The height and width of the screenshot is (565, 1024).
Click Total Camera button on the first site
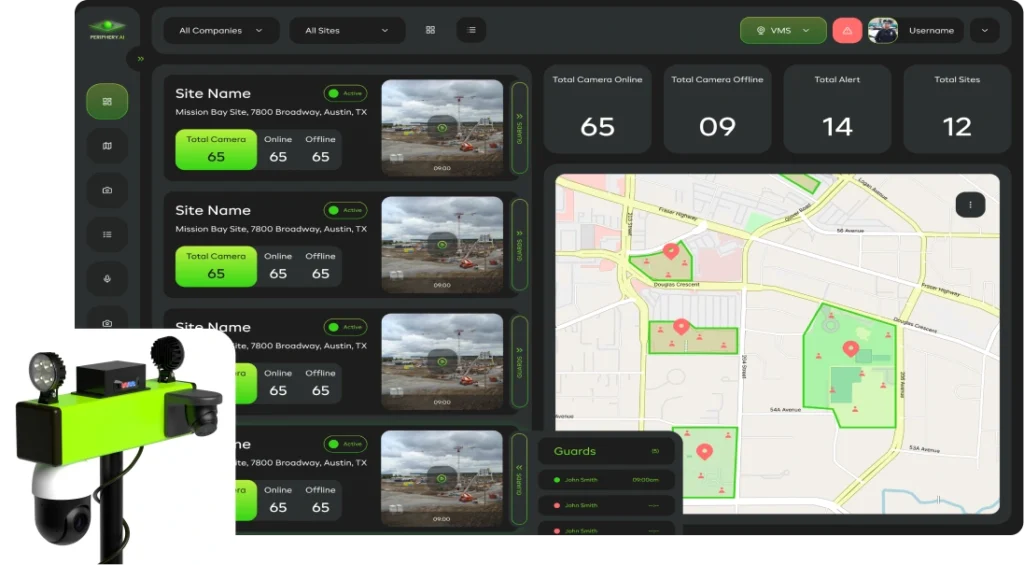(216, 149)
